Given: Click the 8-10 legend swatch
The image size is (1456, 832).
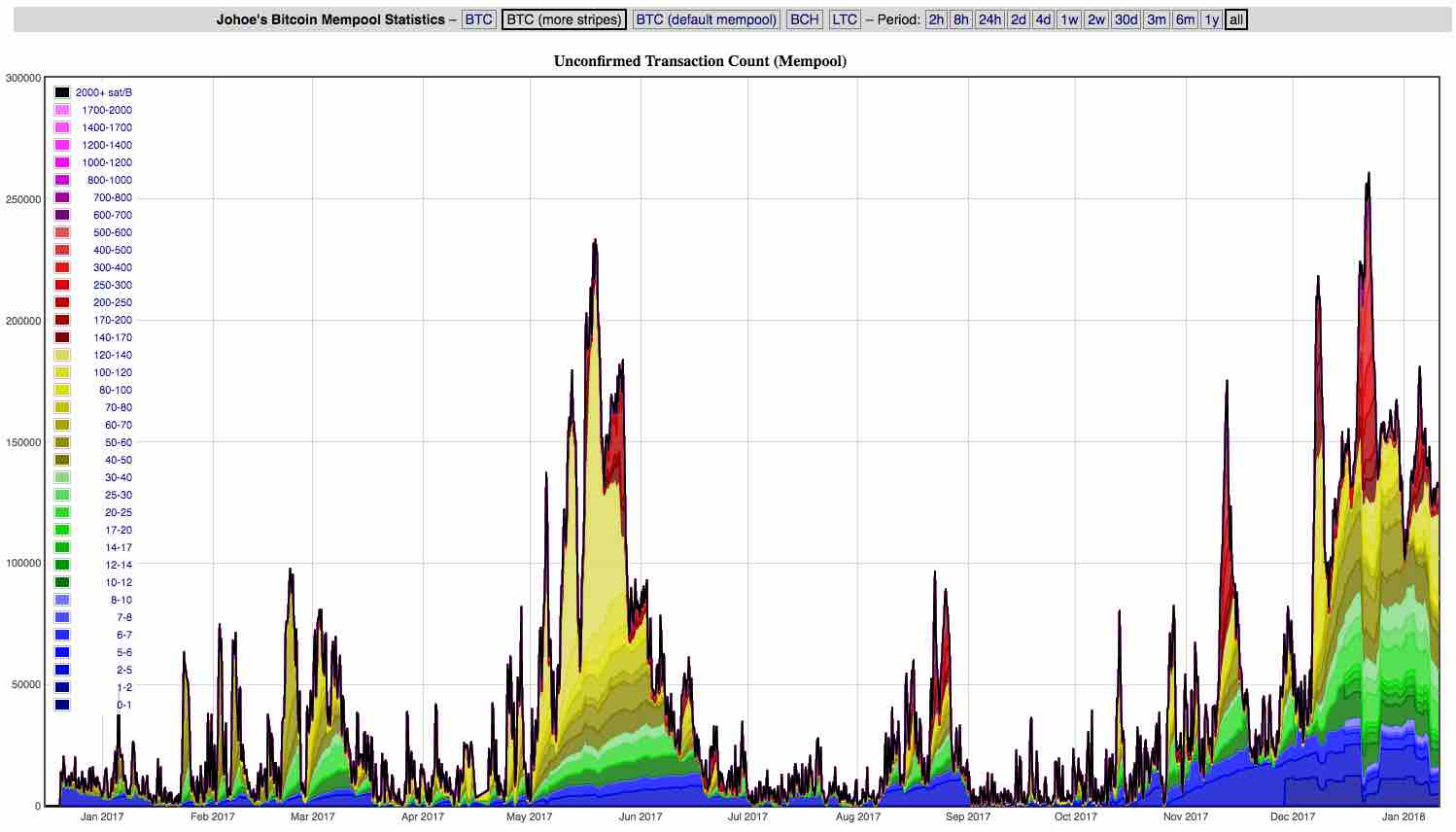Looking at the screenshot, I should tap(62, 600).
